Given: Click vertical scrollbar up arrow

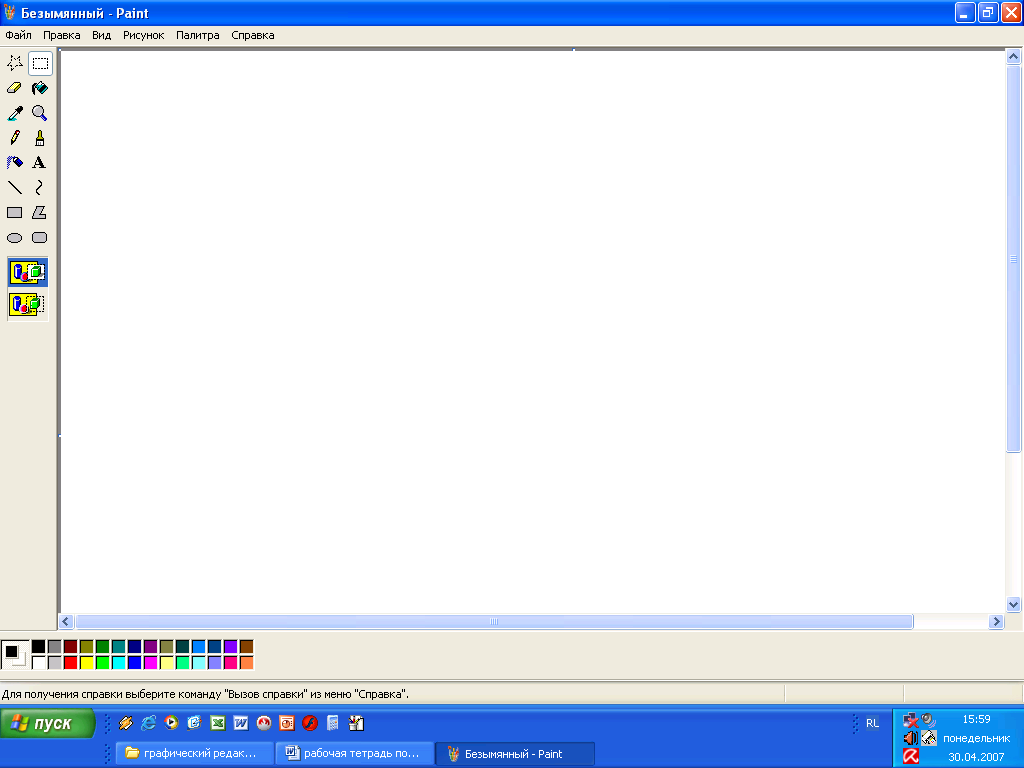Looking at the screenshot, I should click(x=1013, y=57).
